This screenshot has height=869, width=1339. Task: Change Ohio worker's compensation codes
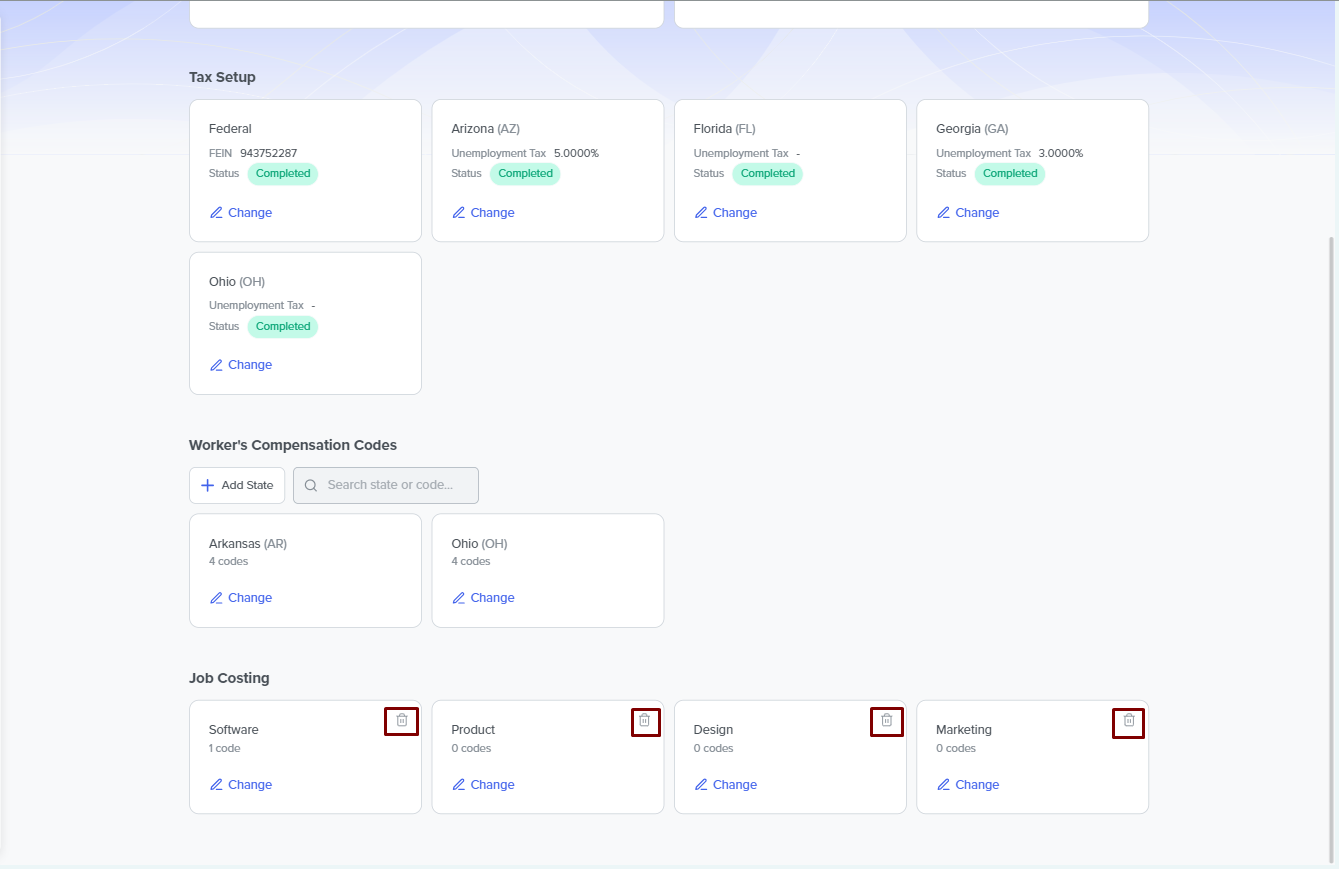pos(483,598)
